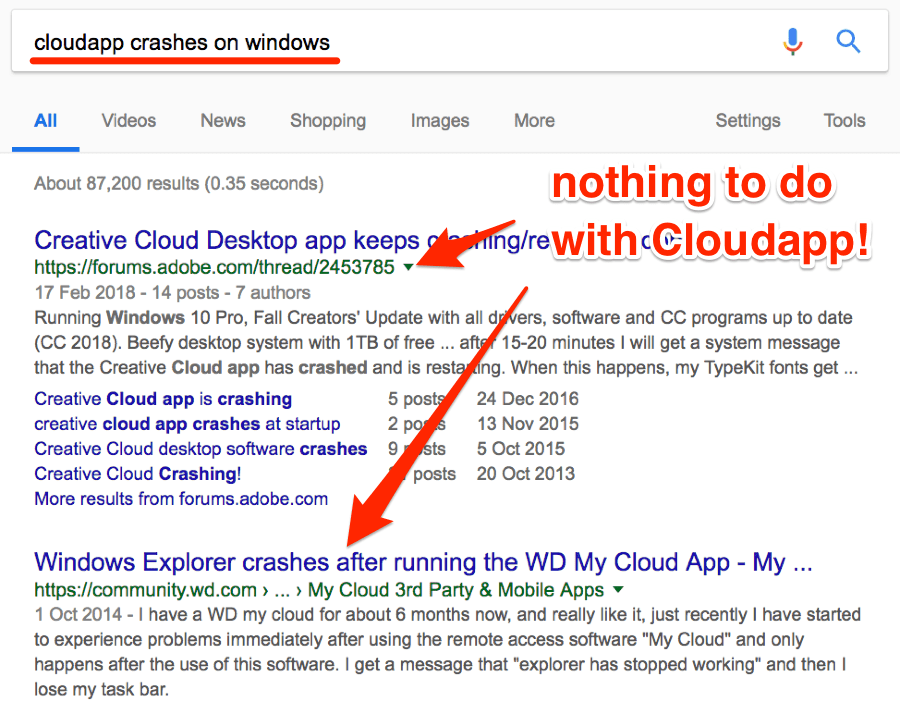The width and height of the screenshot is (900, 714).
Task: Open 'Creative Cloud desktop software crashes' sublink
Action: (200, 449)
